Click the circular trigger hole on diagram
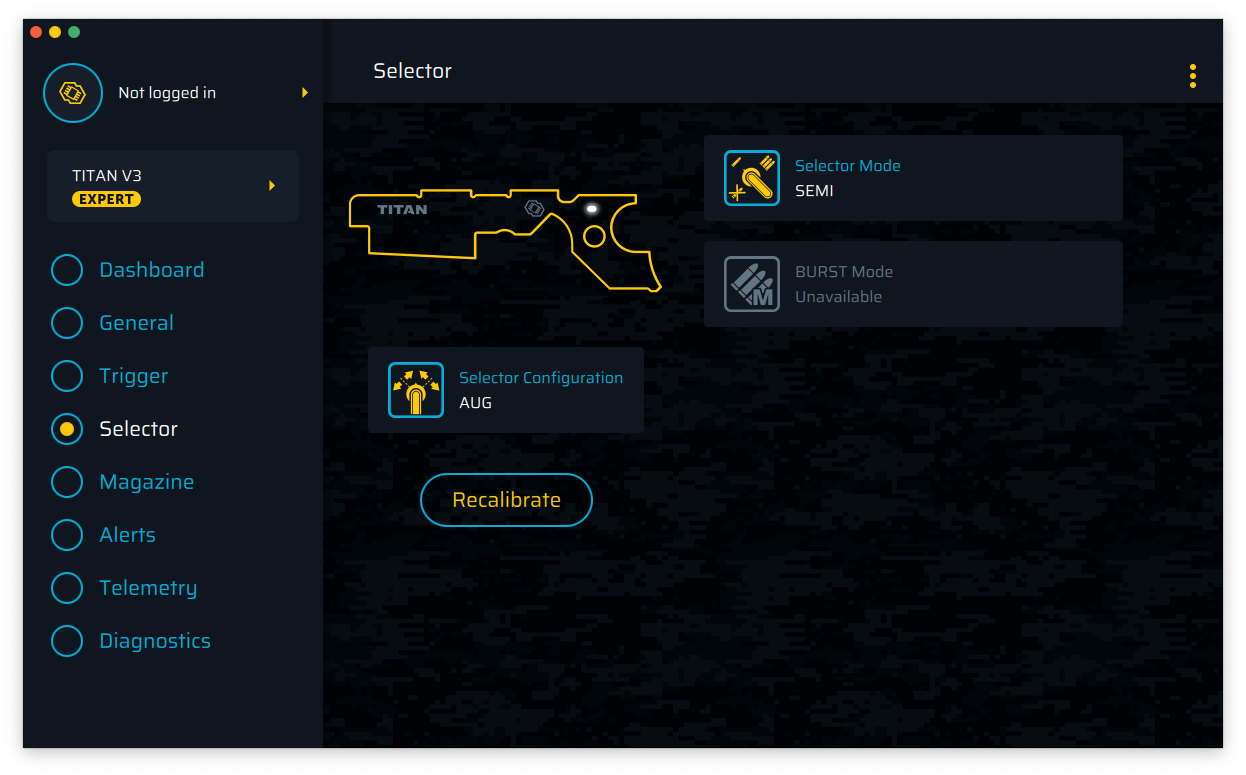The height and width of the screenshot is (775, 1246). pos(594,236)
